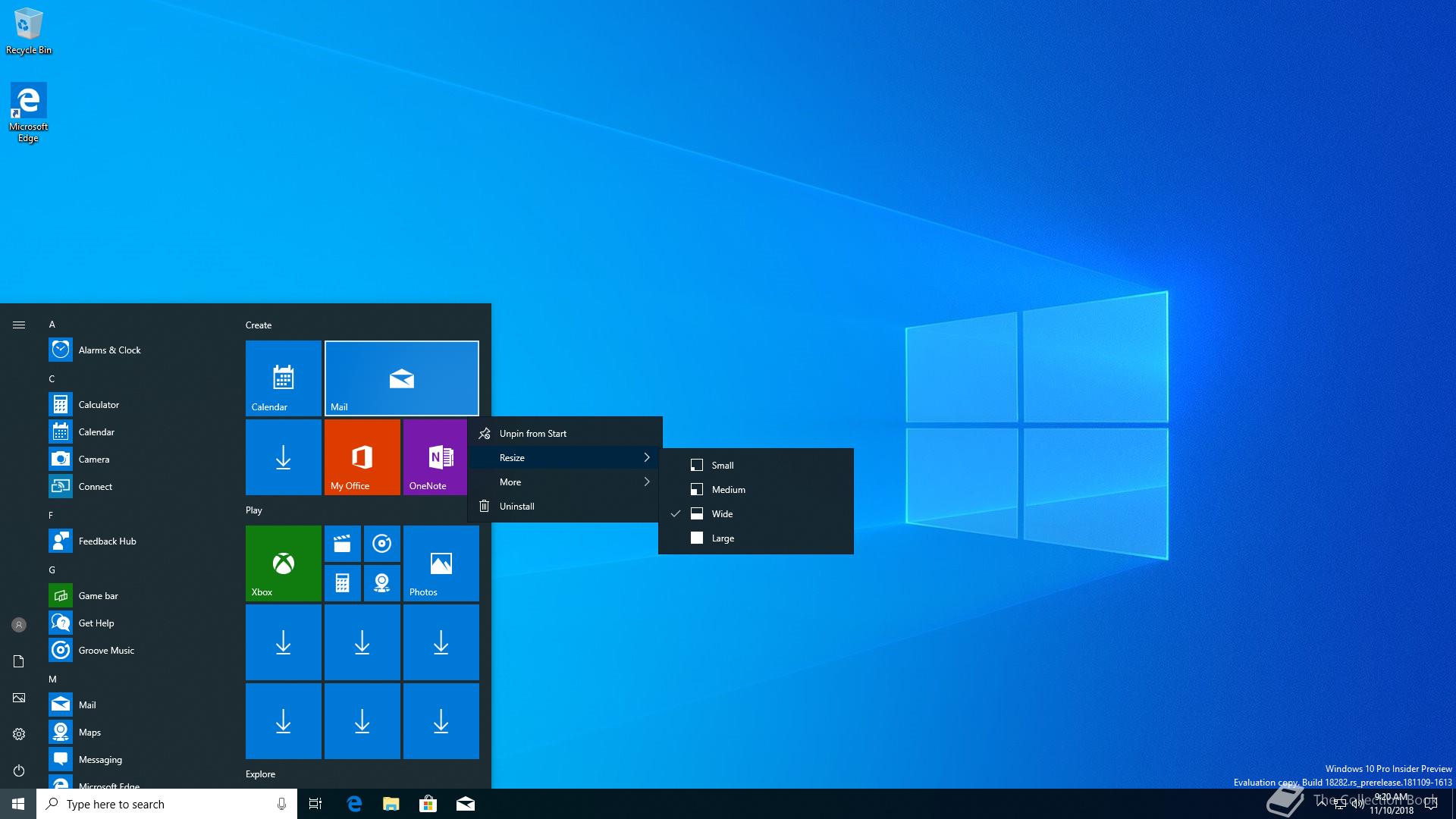
Task: Open Task View on taskbar
Action: (315, 804)
